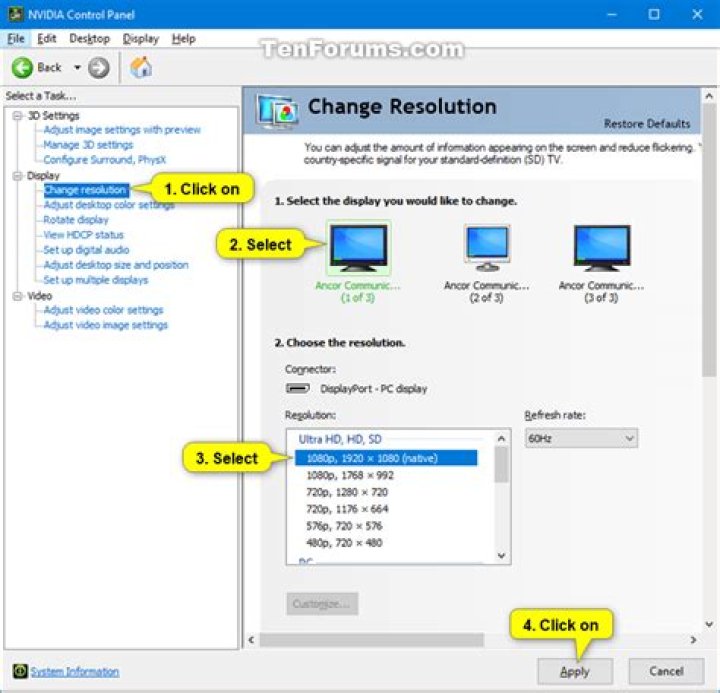This screenshot has width=720, height=693.
Task: Select display 2 of 3 monitor icon
Action: 487,248
